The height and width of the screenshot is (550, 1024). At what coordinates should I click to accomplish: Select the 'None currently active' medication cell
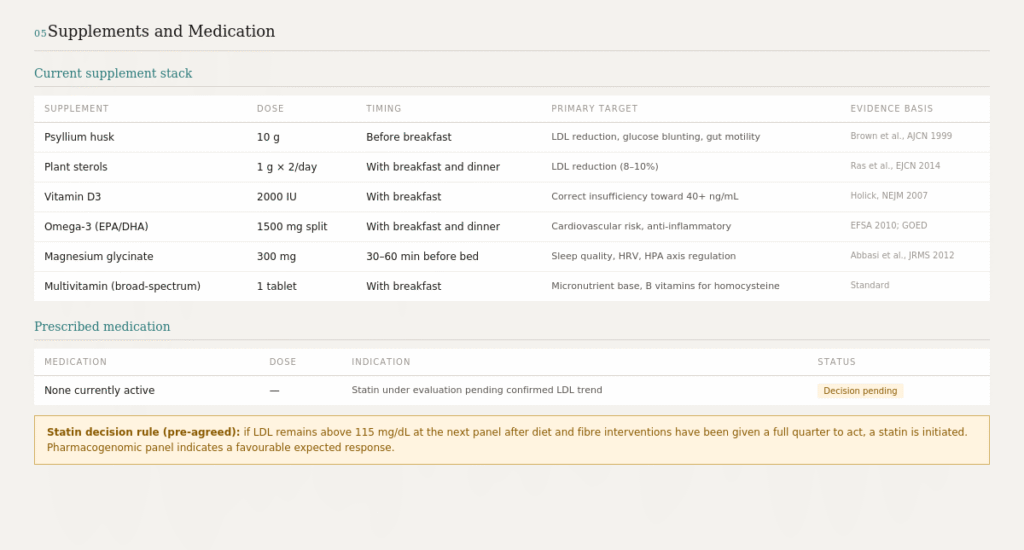[x=99, y=391]
